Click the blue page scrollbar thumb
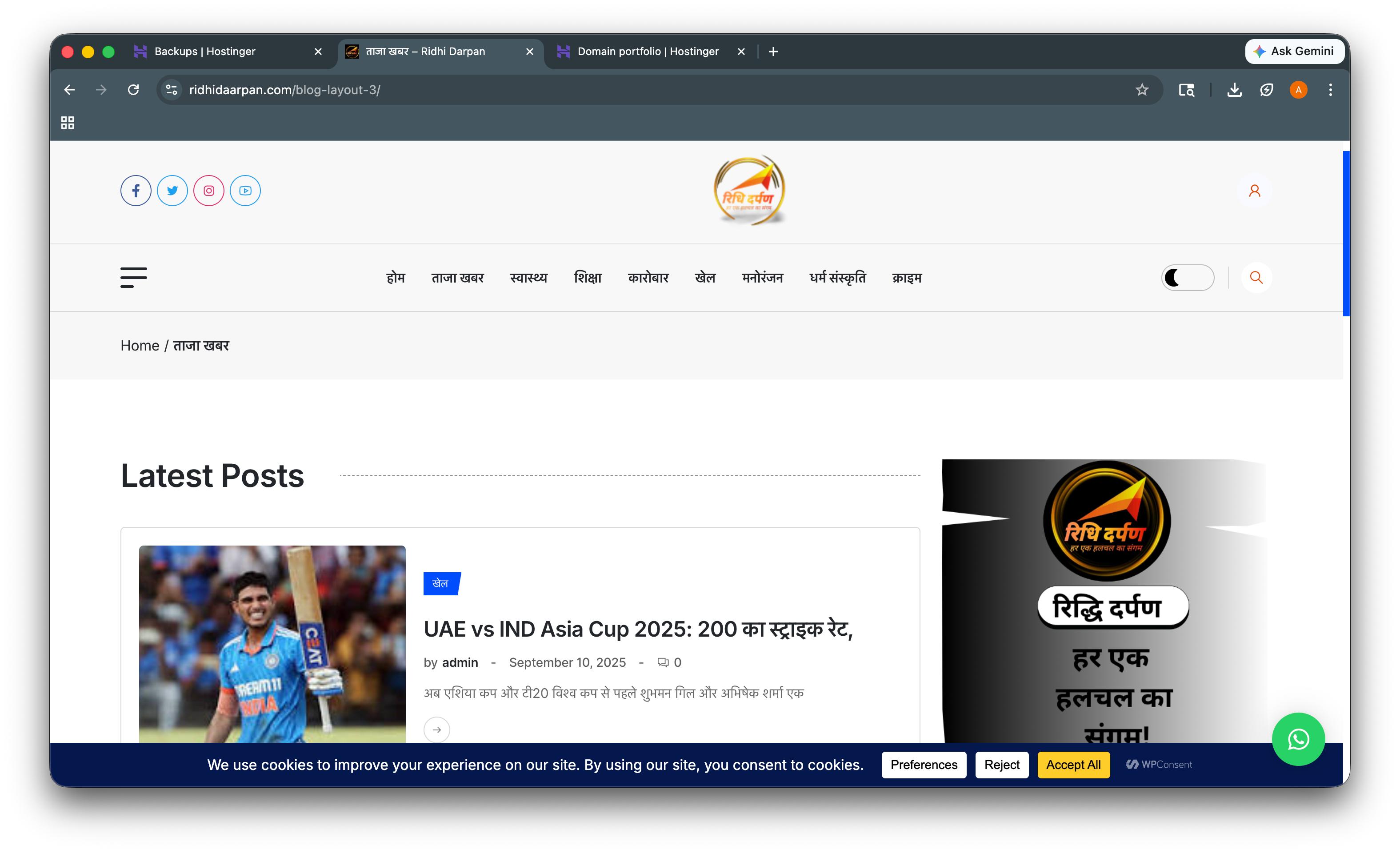1400x853 pixels. (1346, 233)
